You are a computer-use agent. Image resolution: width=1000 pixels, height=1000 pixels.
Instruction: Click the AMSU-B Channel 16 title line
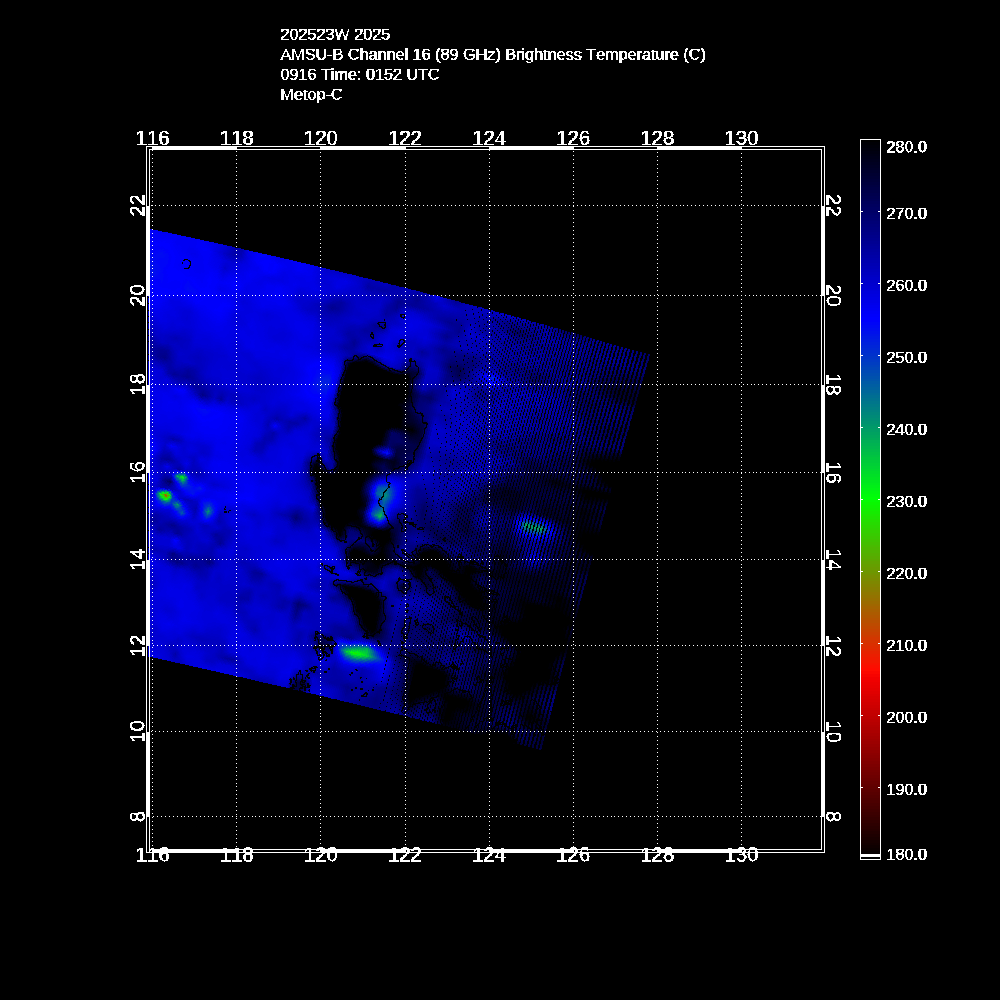tap(492, 54)
